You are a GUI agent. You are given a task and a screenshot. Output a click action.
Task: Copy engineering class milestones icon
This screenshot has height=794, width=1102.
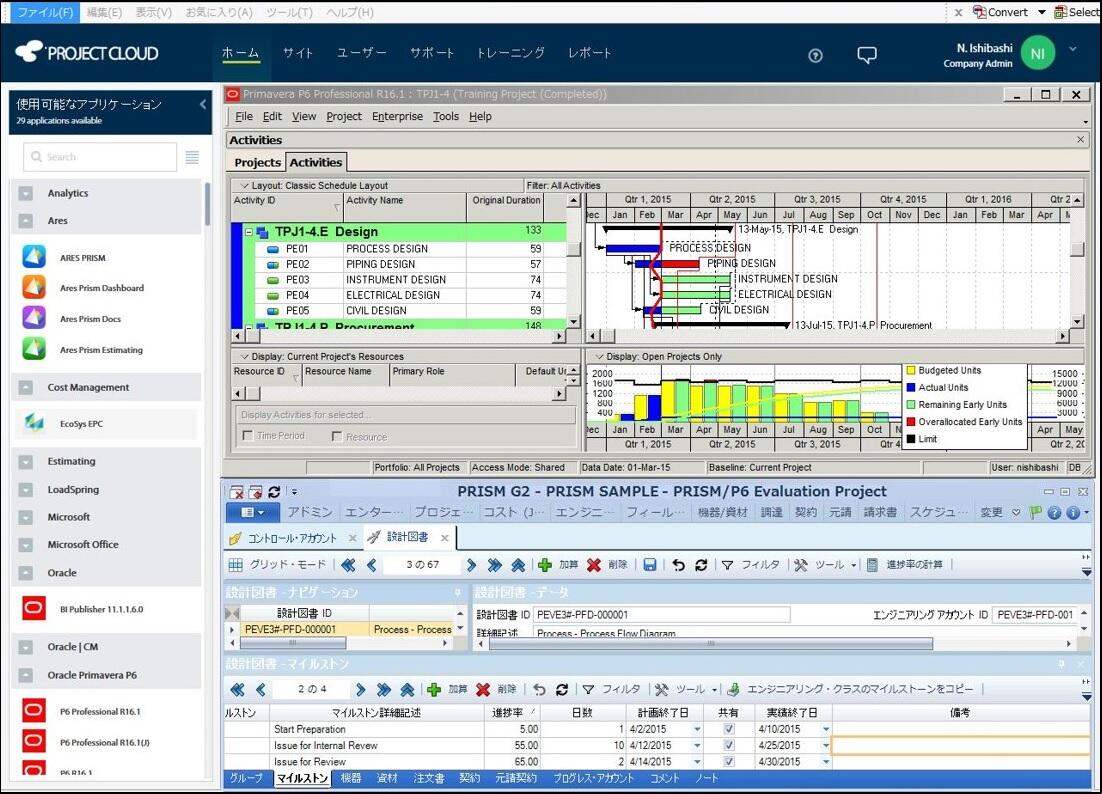(x=733, y=689)
